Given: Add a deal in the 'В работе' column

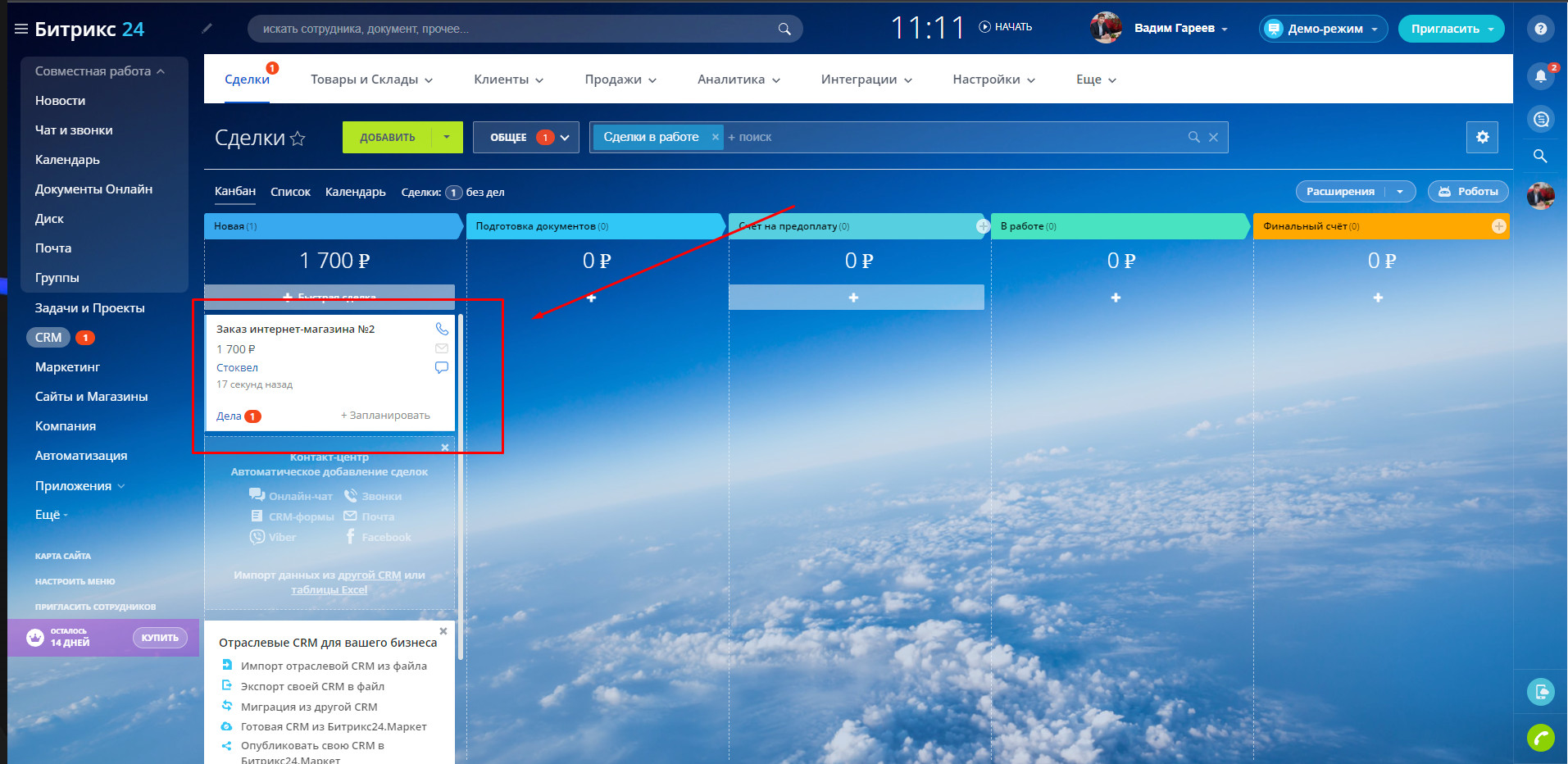Looking at the screenshot, I should click(x=1116, y=298).
